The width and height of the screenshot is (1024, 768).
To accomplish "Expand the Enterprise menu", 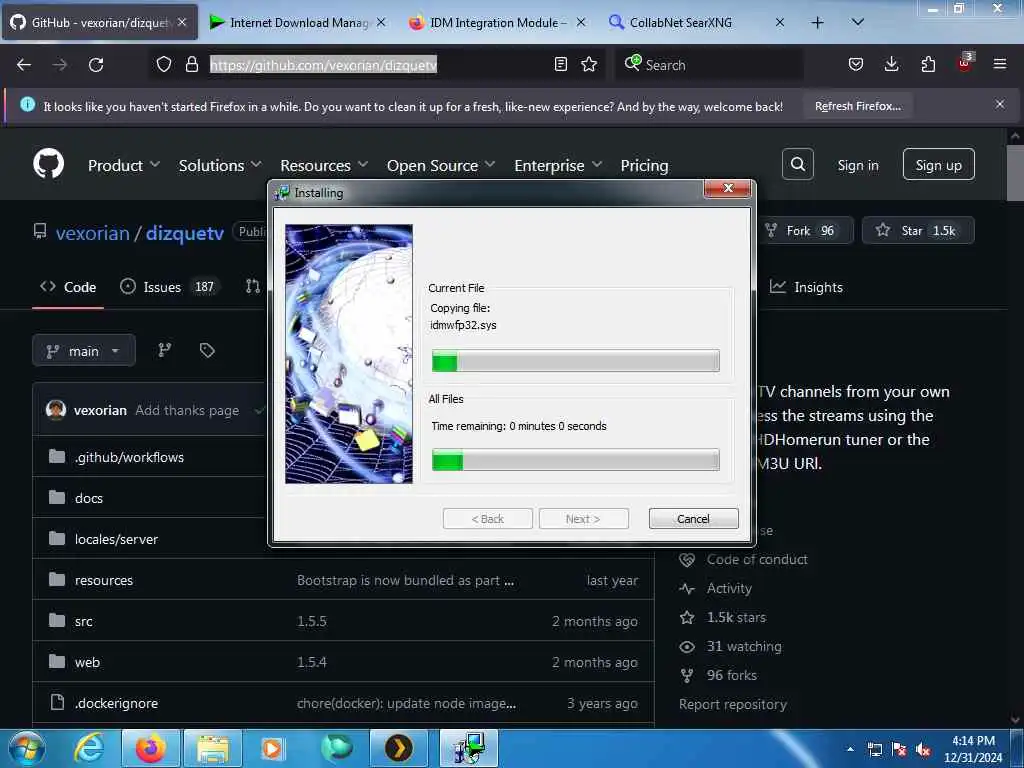I will click(x=558, y=165).
